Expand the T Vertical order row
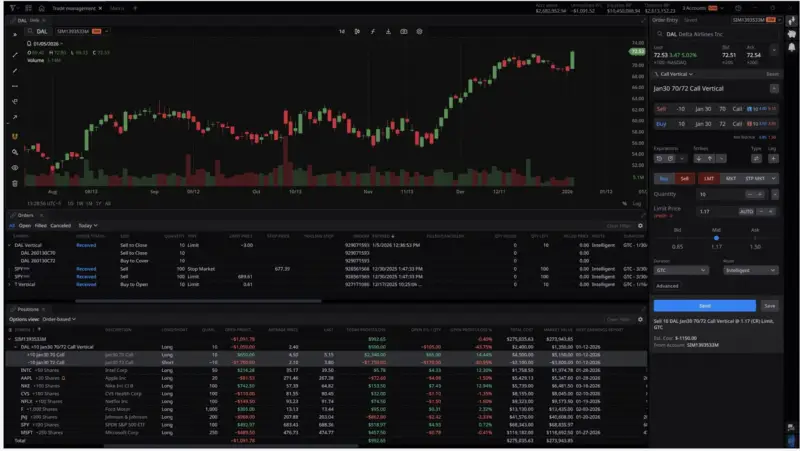The image size is (800, 451). pos(9,285)
